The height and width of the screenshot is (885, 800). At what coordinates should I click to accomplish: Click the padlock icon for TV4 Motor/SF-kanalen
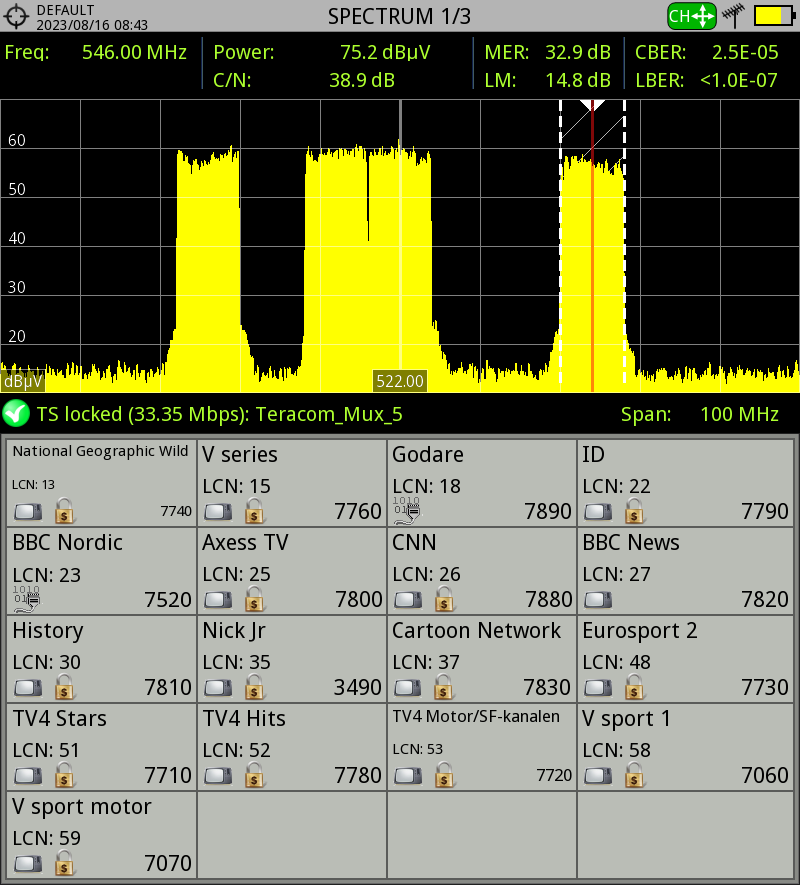(444, 774)
